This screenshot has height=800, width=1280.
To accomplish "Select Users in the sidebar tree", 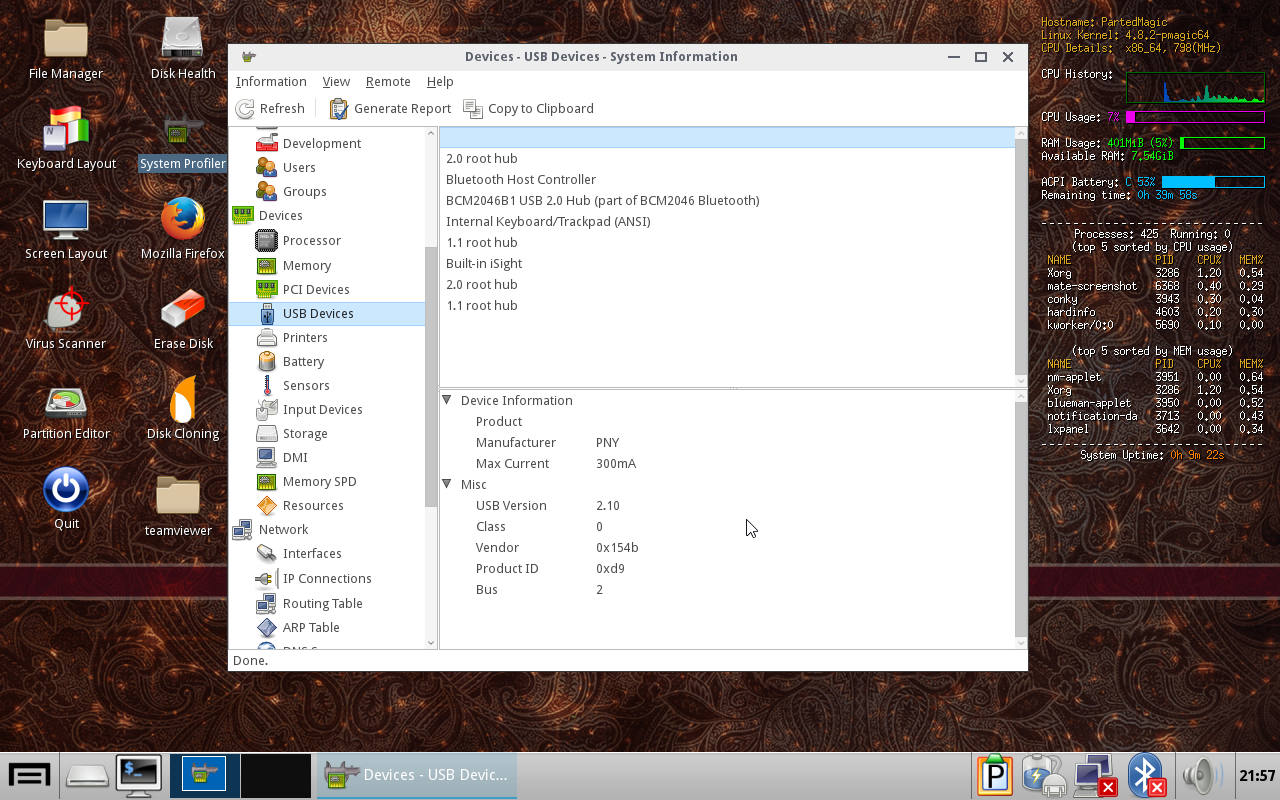I will tap(299, 167).
